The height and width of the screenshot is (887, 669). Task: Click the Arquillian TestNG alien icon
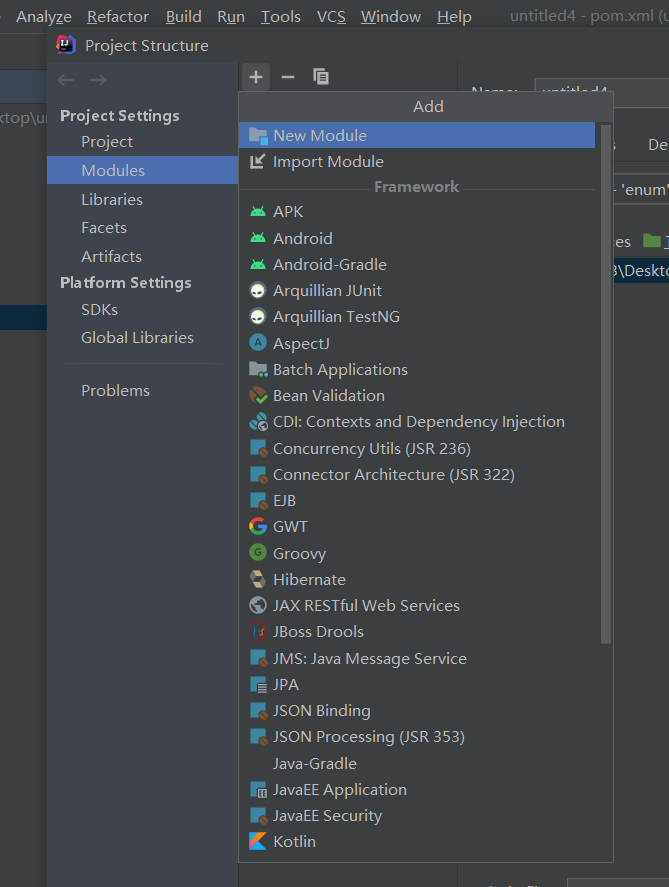(258, 317)
